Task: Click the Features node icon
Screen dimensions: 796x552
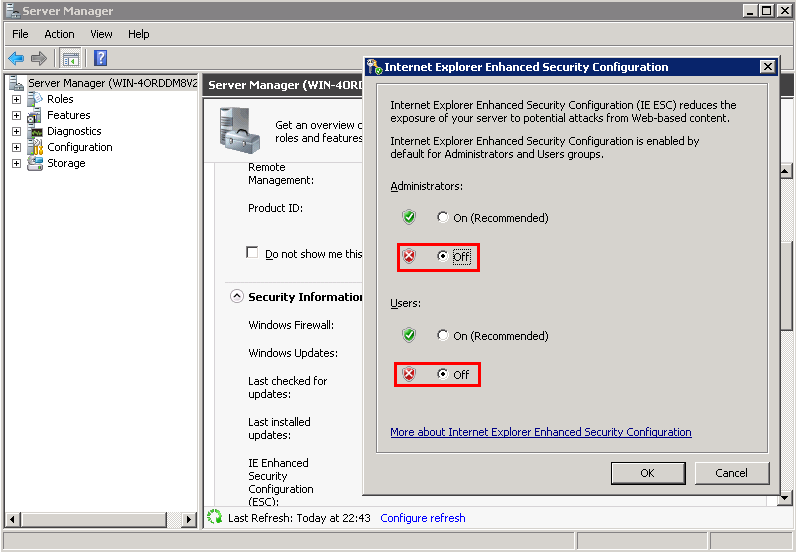Action: pos(35,115)
